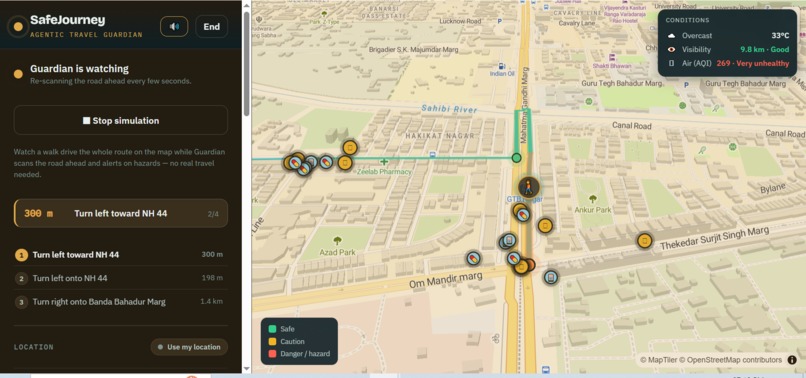The height and width of the screenshot is (378, 806).
Task: Click the walking person position marker
Action: pos(528,187)
